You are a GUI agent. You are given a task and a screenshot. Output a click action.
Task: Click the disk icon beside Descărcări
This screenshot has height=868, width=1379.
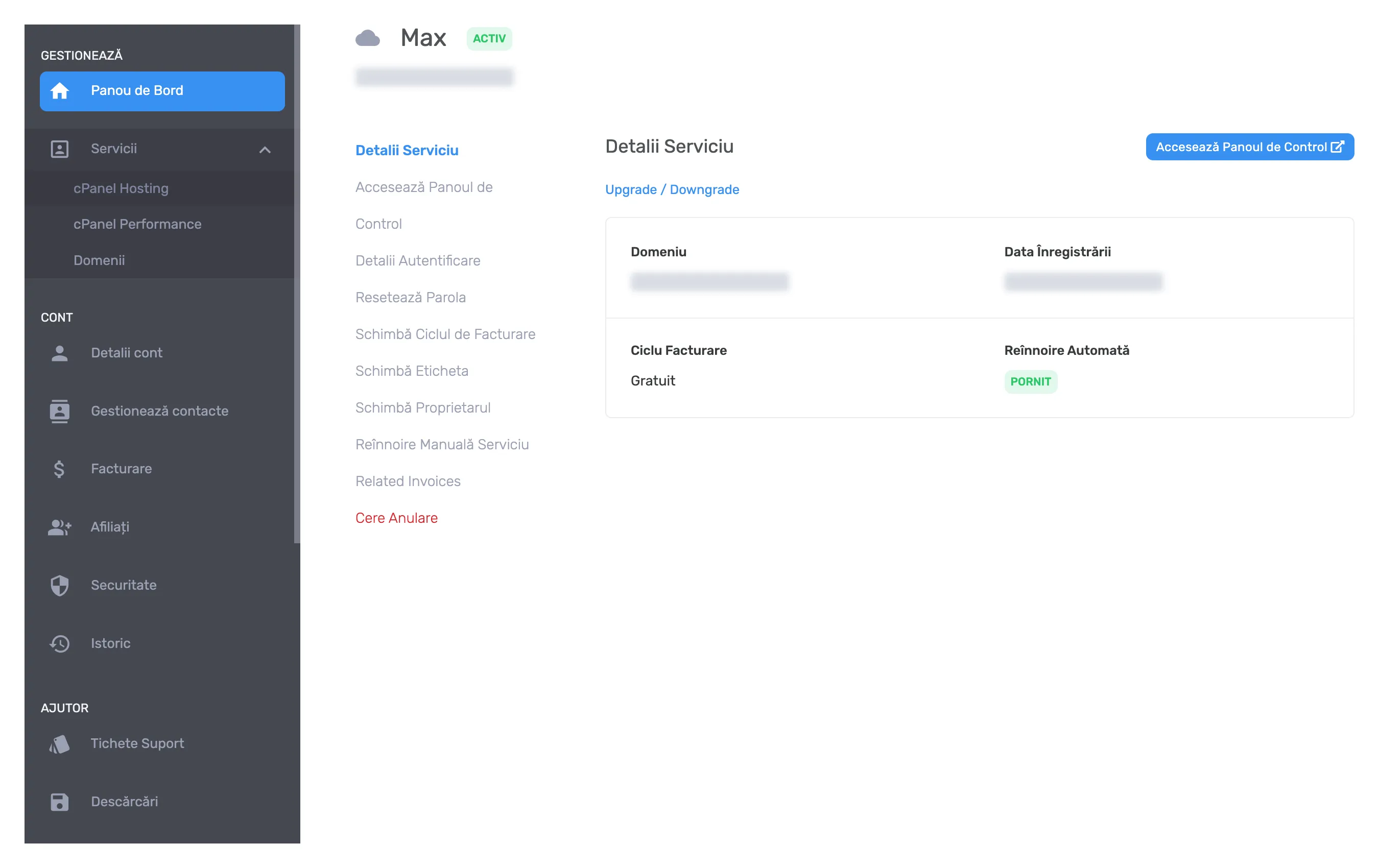(x=60, y=802)
